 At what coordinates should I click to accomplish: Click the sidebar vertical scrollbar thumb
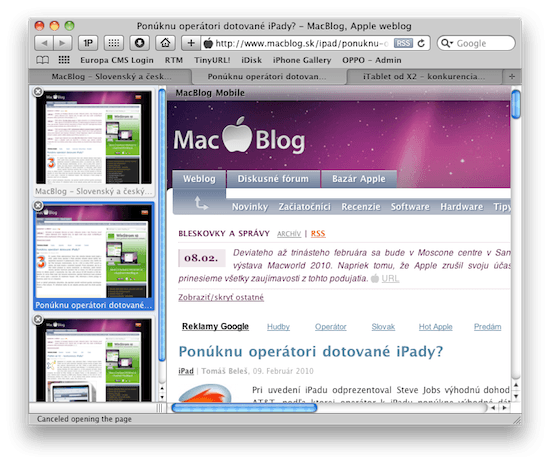pyautogui.click(x=162, y=224)
